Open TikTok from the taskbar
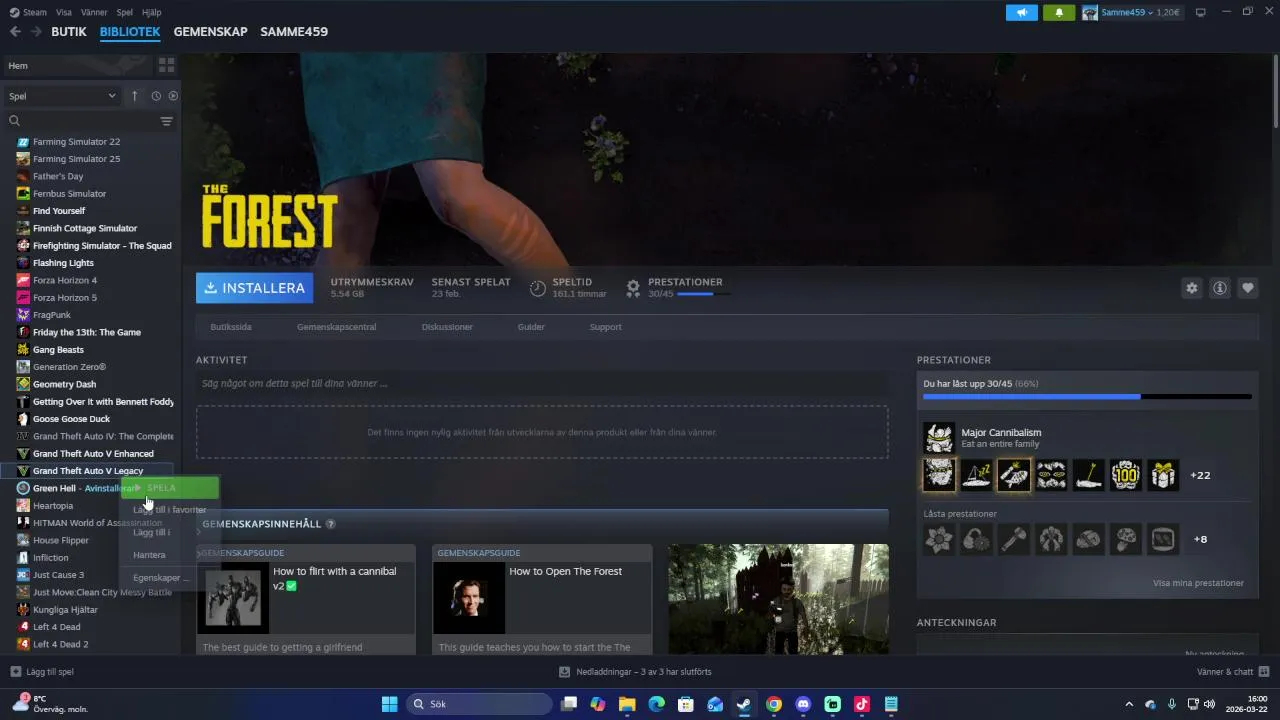 (x=862, y=704)
